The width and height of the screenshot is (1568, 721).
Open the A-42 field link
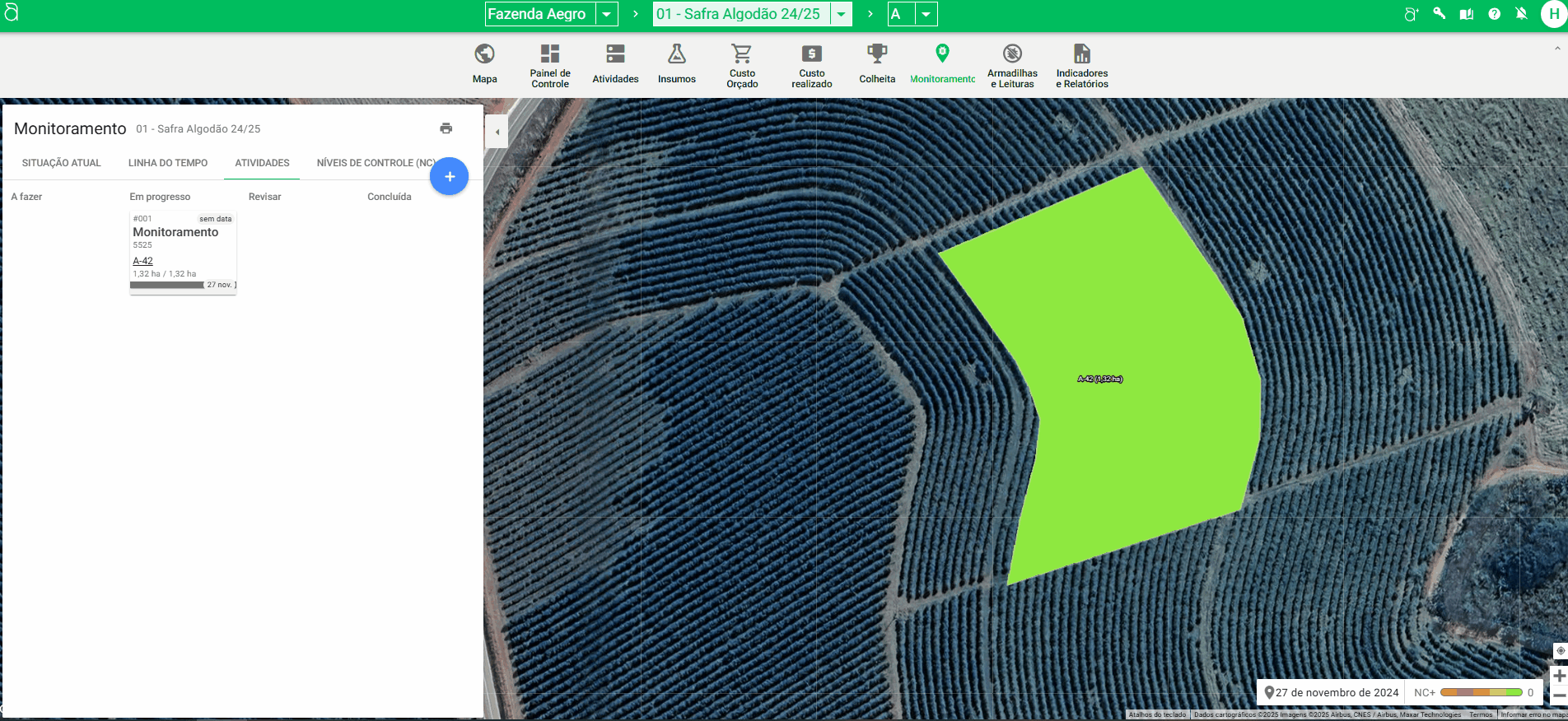coord(142,261)
